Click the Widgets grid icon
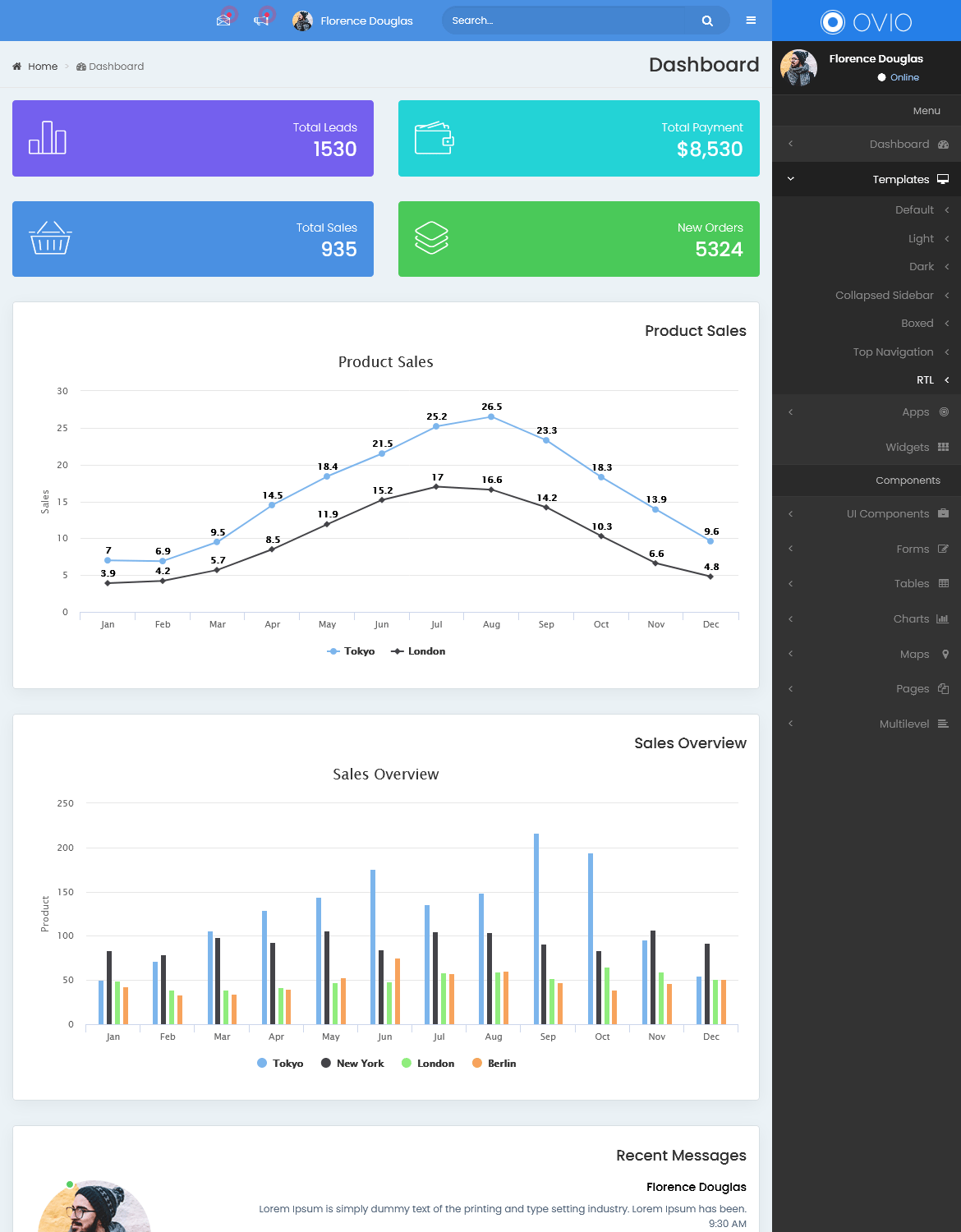This screenshot has height=1232, width=961. point(943,447)
